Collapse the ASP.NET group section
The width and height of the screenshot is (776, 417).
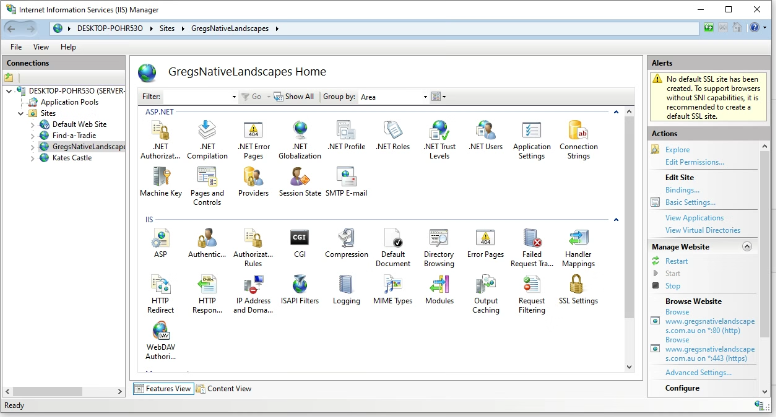(x=616, y=112)
